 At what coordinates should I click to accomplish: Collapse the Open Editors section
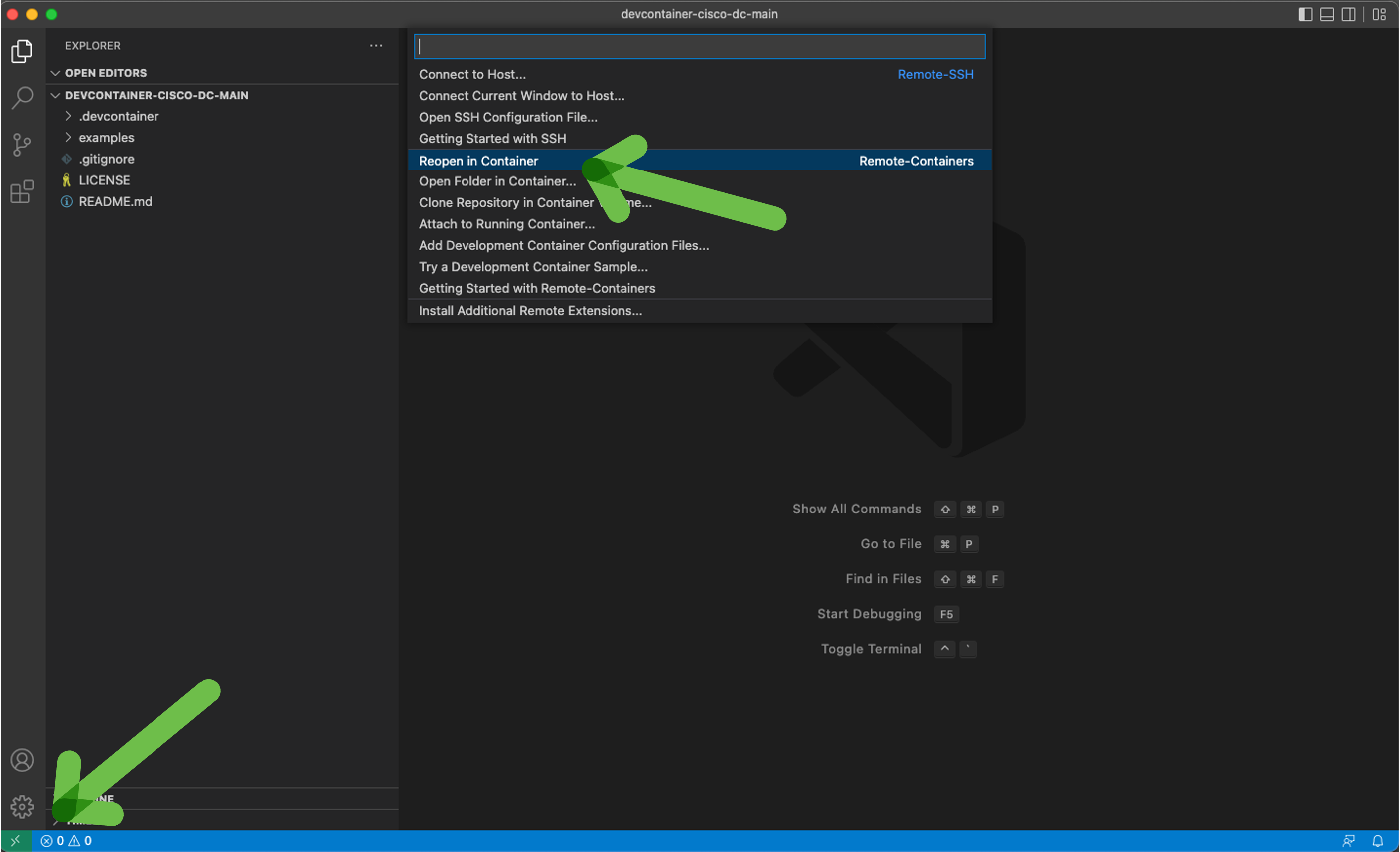point(222,73)
